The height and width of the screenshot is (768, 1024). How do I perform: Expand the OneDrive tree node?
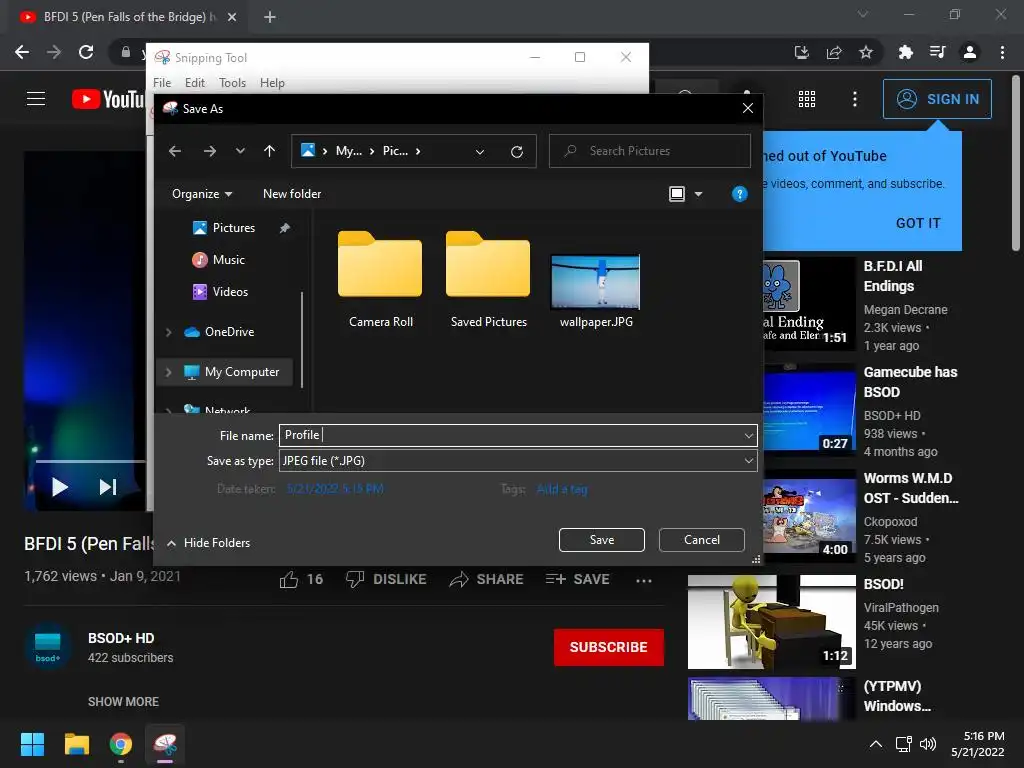click(168, 332)
